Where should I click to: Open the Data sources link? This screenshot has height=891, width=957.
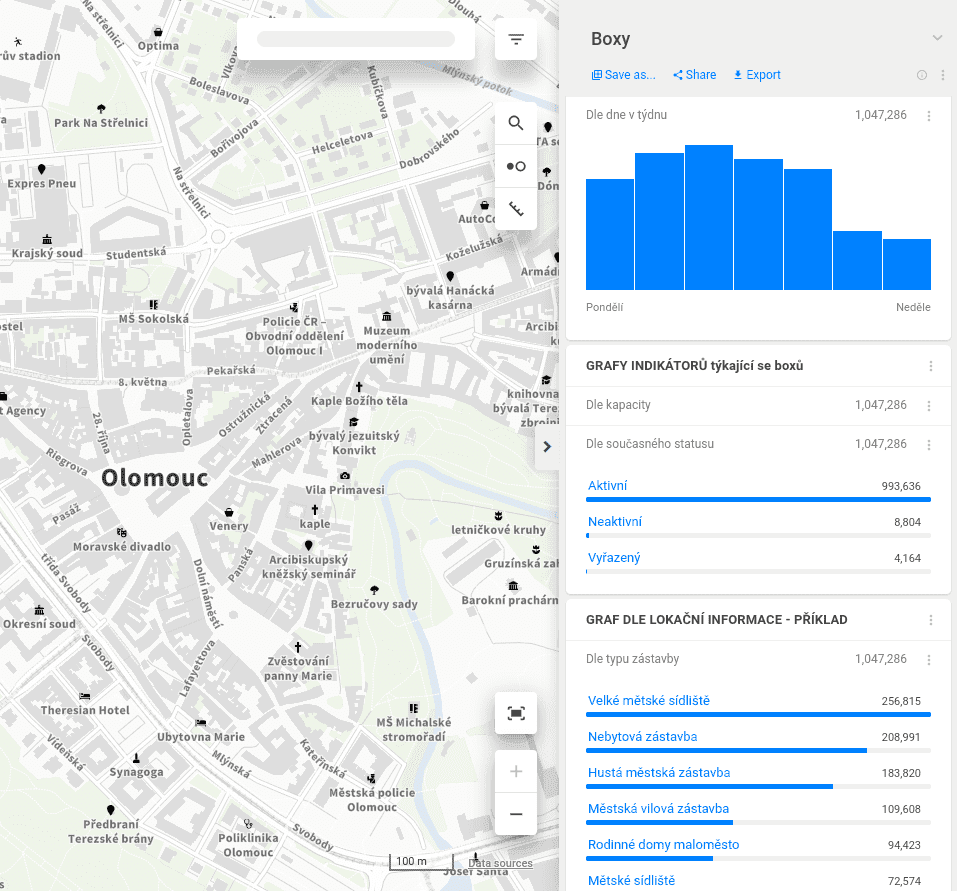click(498, 862)
